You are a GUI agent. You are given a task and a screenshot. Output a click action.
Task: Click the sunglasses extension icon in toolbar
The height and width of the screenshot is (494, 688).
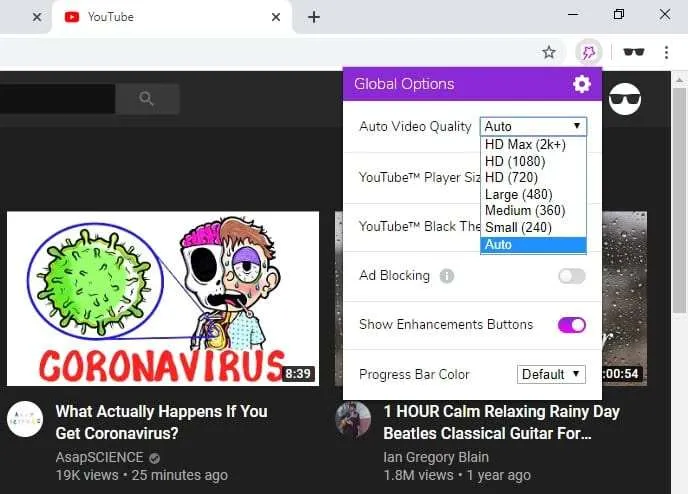634,52
